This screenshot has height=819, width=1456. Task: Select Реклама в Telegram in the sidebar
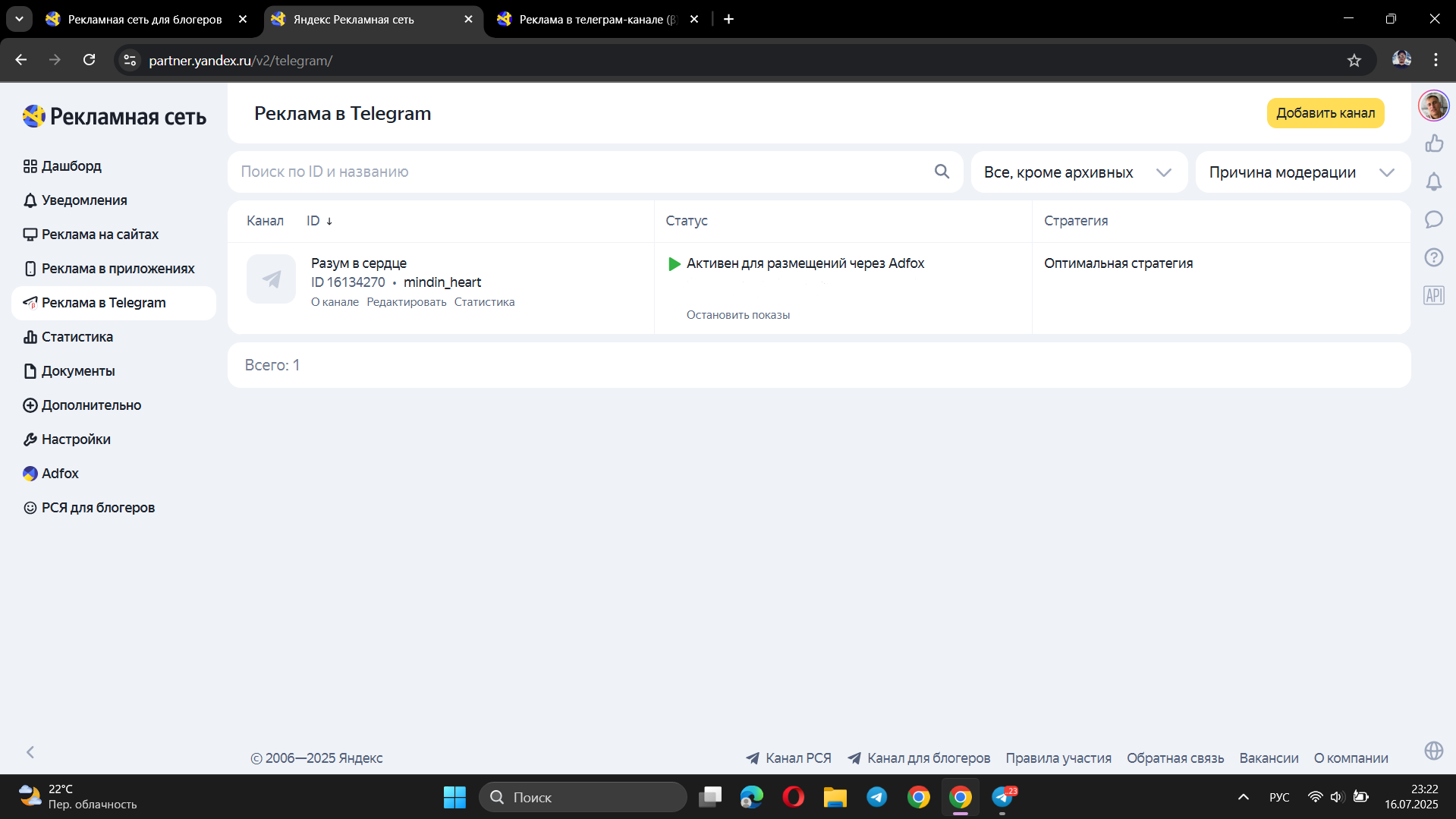point(114,303)
